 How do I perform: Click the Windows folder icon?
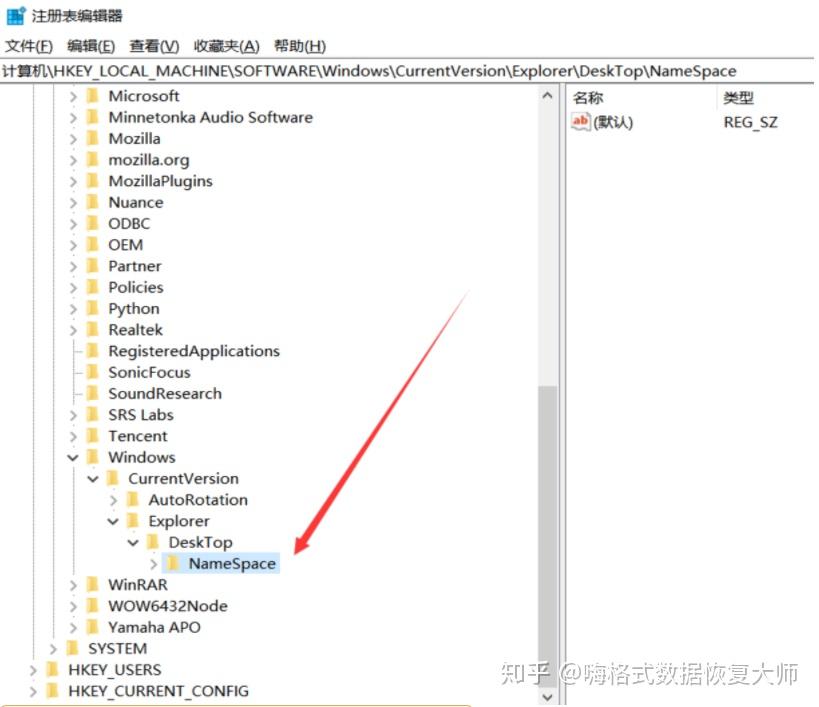(93, 457)
